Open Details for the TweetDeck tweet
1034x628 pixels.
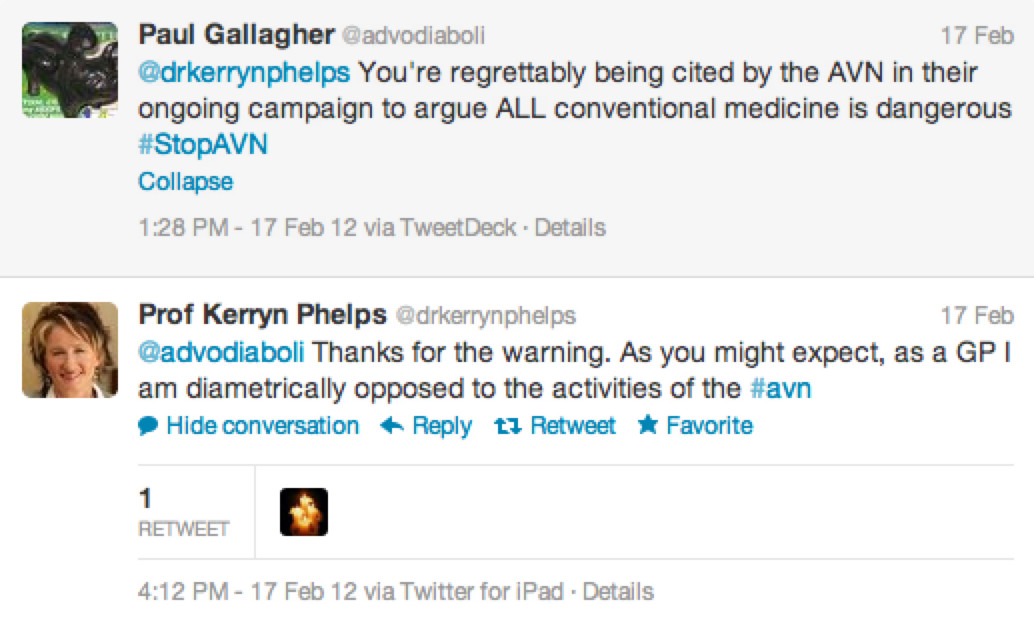[570, 228]
